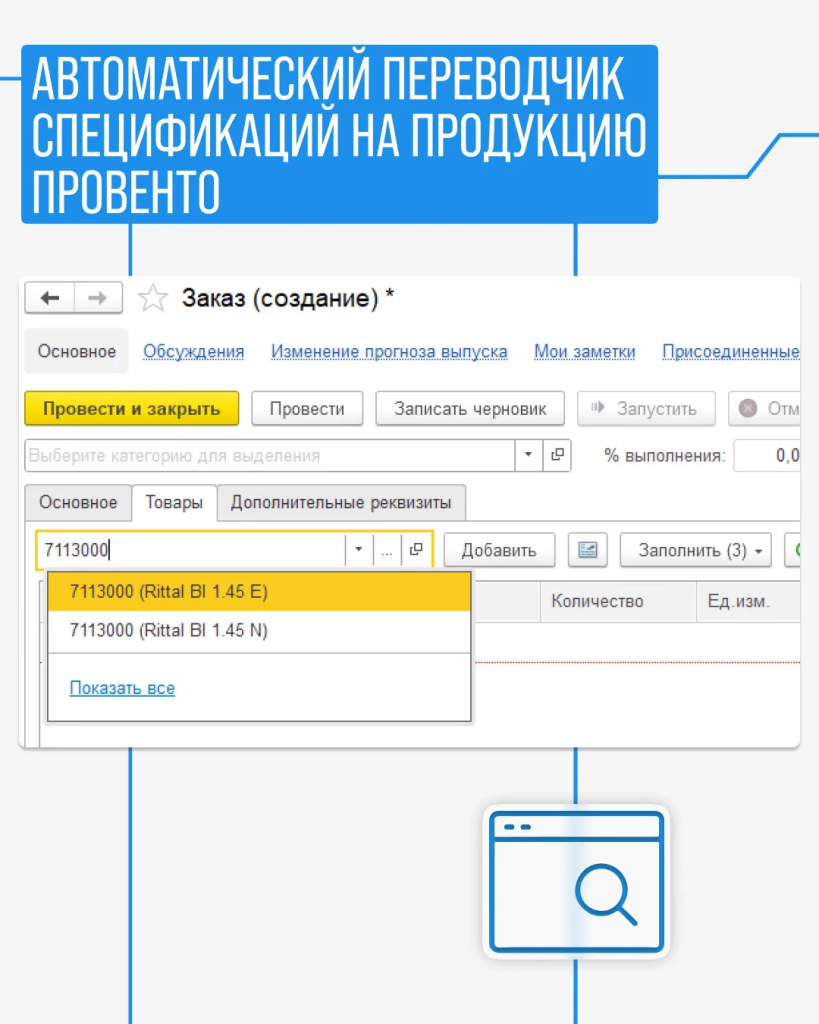Screen dimensions: 819x1024
Task: Select 7113000 (Rittal Bl 1.45 N) suggestion
Action: coord(168,631)
